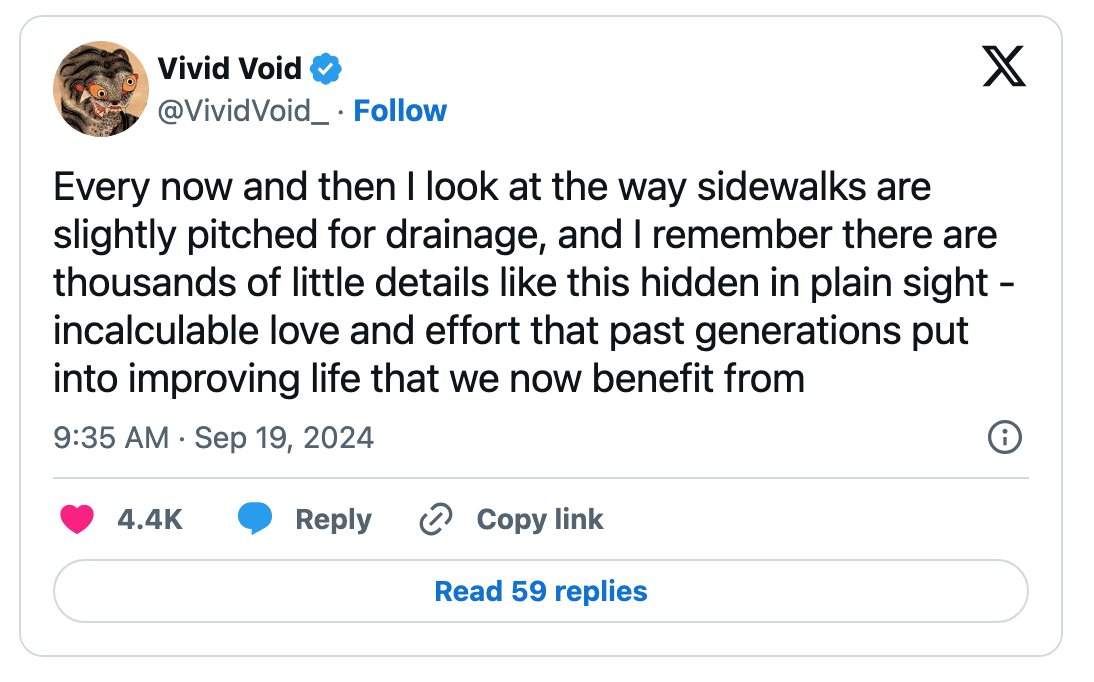Open the Vivid Void display name

[230, 68]
